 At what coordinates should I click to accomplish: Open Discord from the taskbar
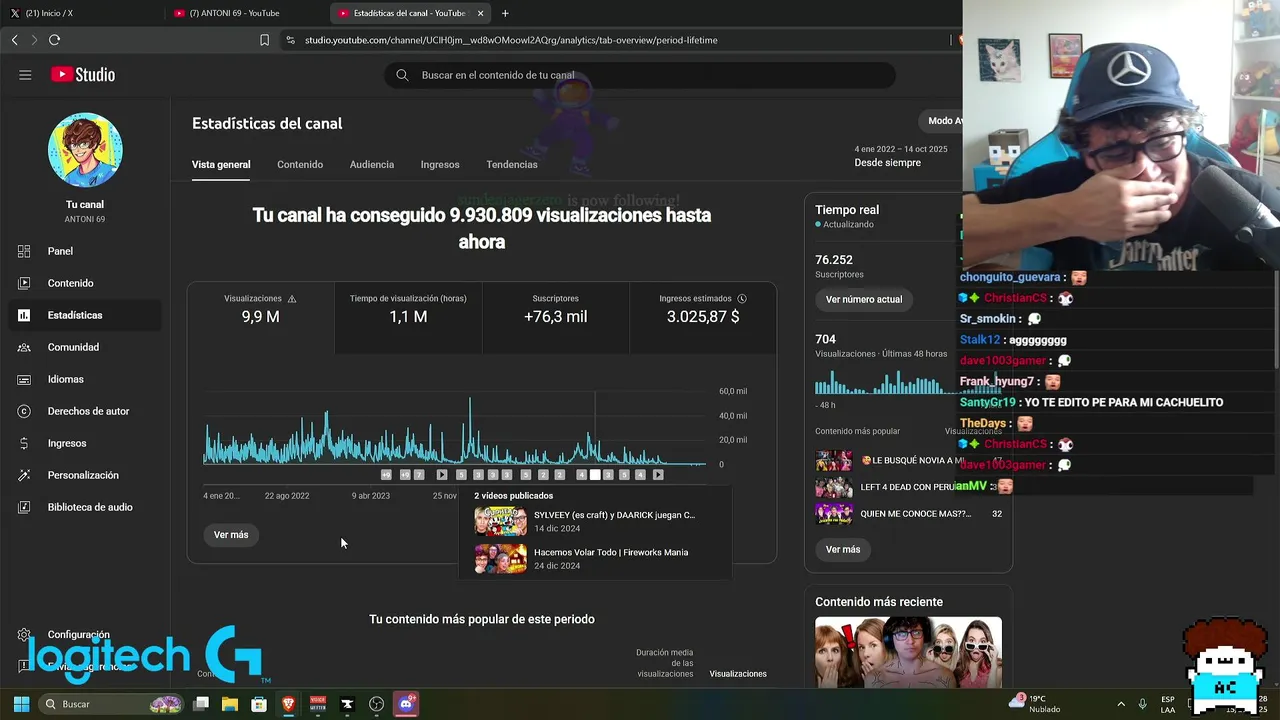tap(406, 704)
